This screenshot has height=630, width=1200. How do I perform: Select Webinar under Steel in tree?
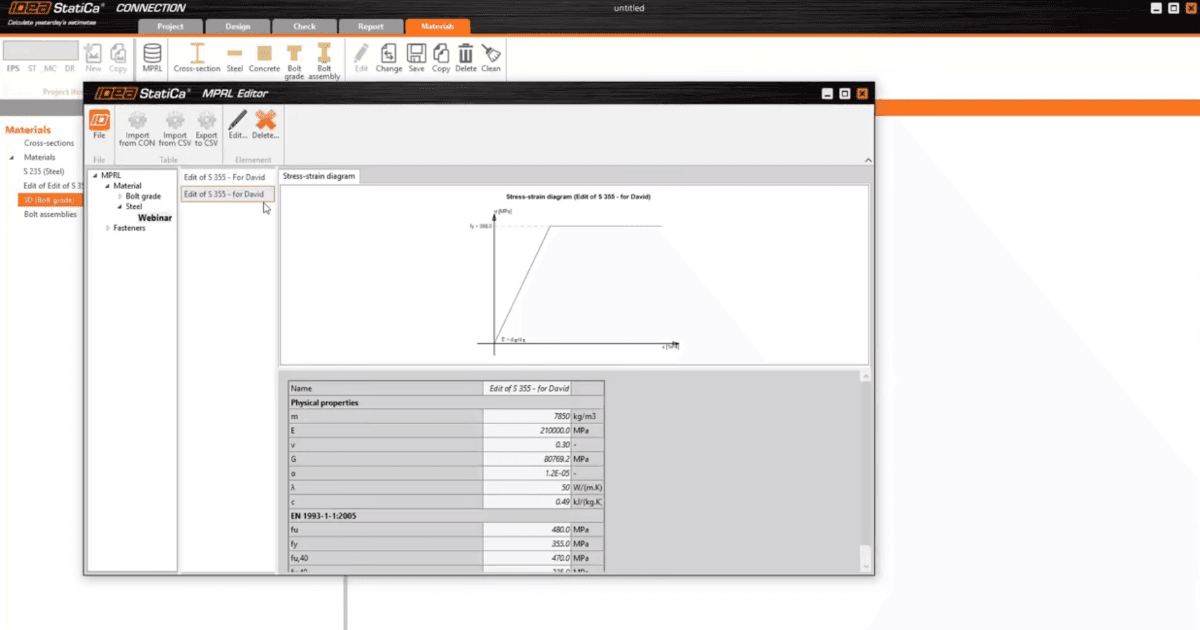[x=155, y=217]
